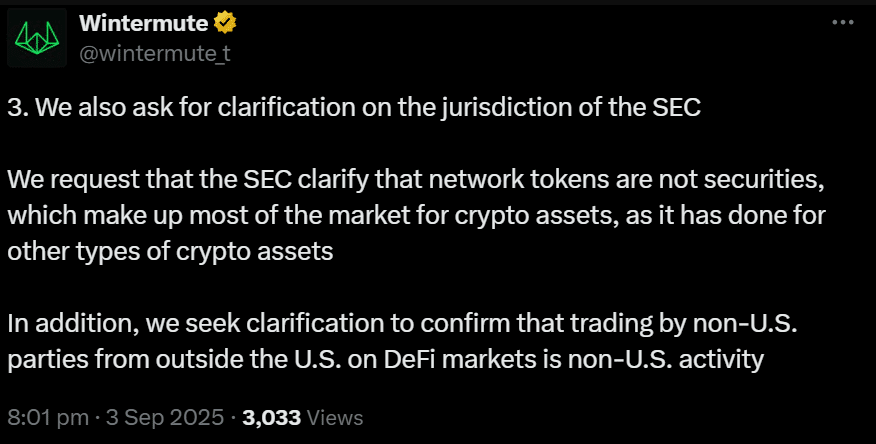Click the gold verified badge beside Wintermute
This screenshot has width=876, height=444.
tap(226, 23)
